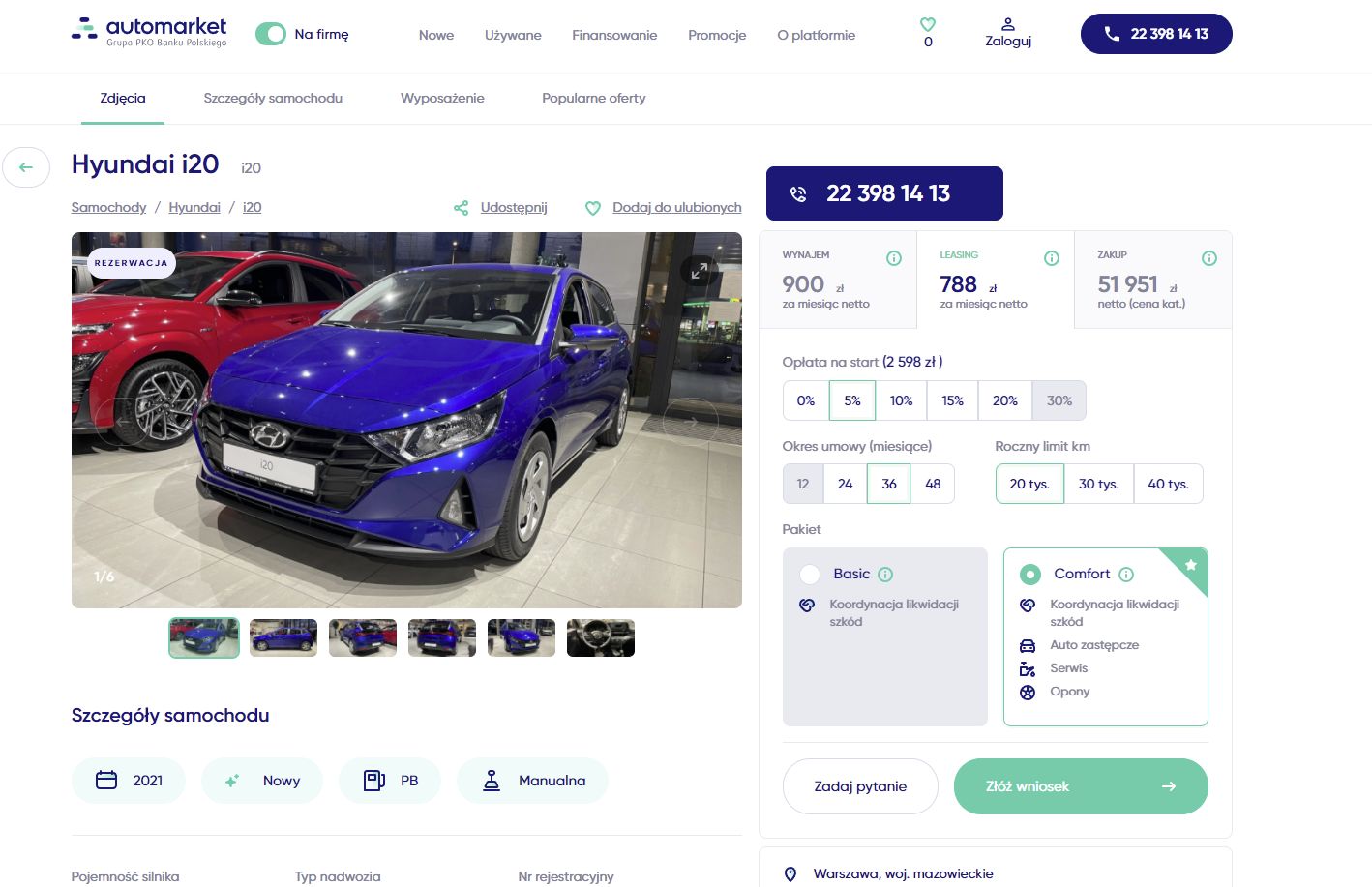This screenshot has width=1372, height=887.
Task: Open the Promocje menu item
Action: click(717, 35)
